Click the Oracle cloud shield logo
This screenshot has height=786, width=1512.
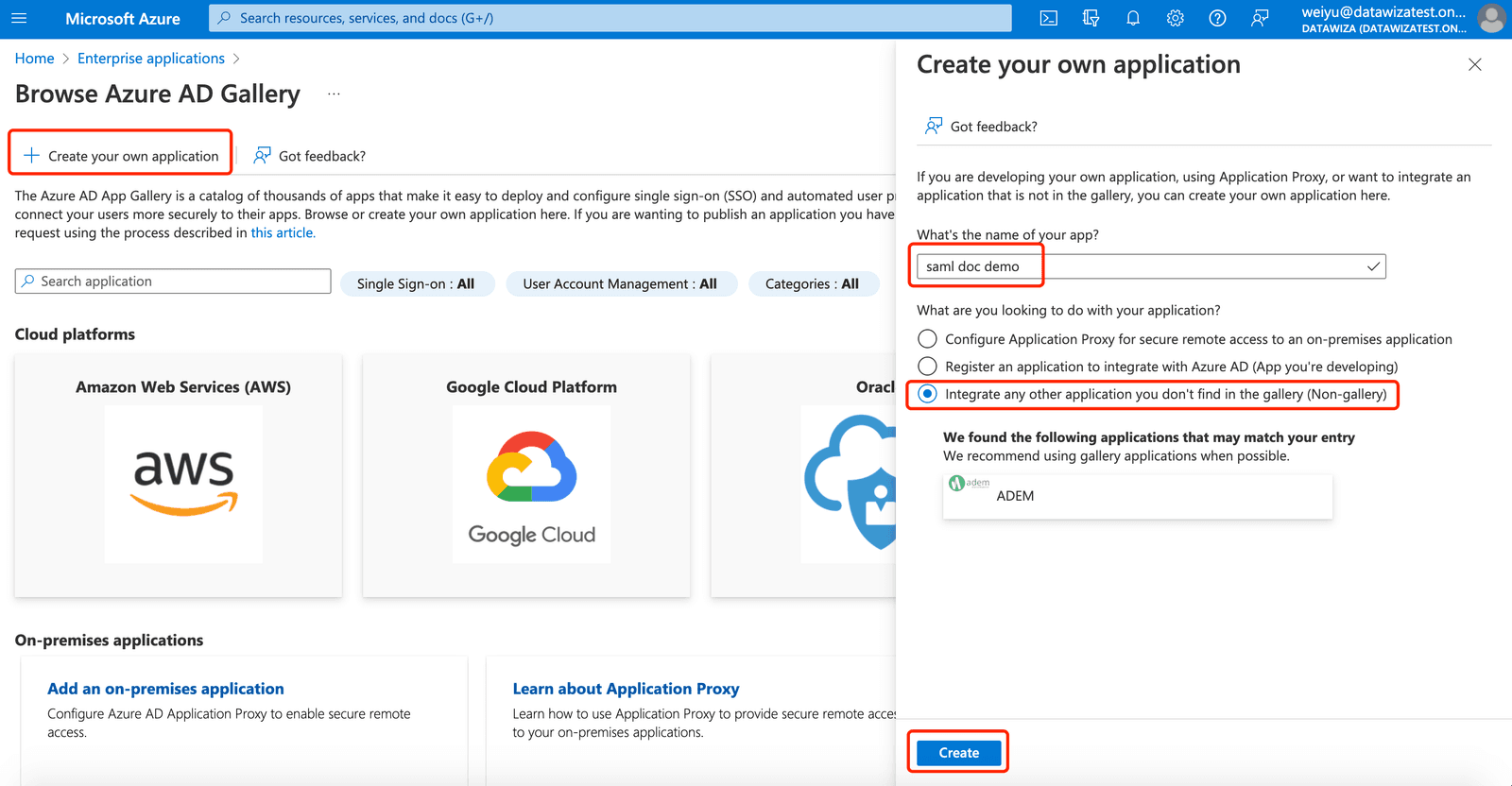[x=850, y=484]
